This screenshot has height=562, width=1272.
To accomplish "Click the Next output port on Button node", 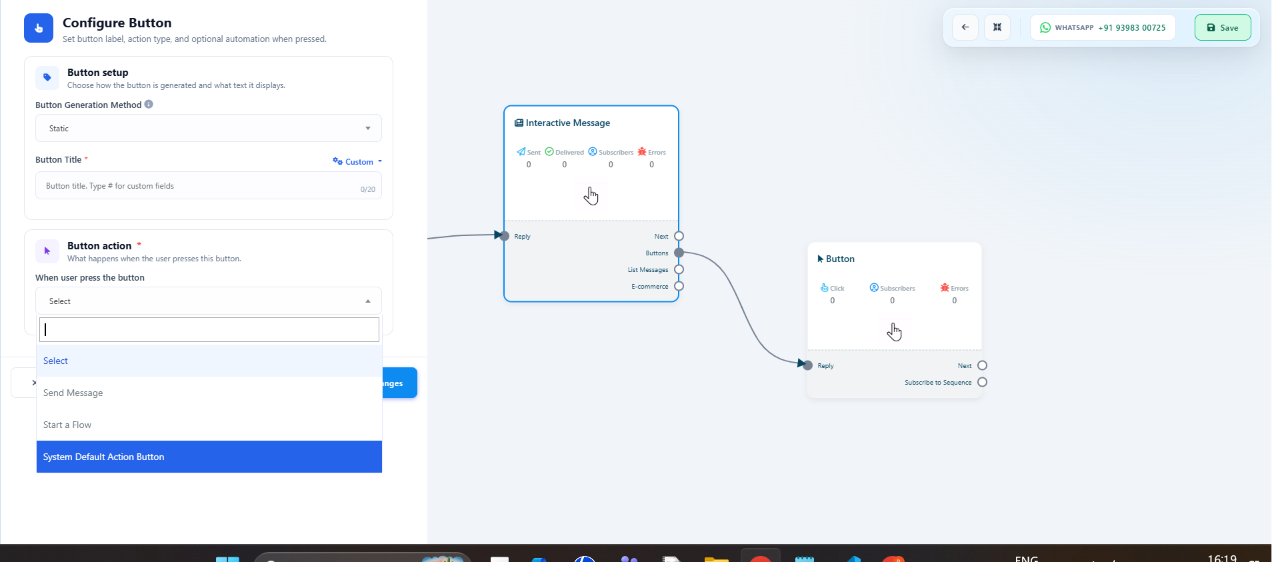I will [x=982, y=365].
